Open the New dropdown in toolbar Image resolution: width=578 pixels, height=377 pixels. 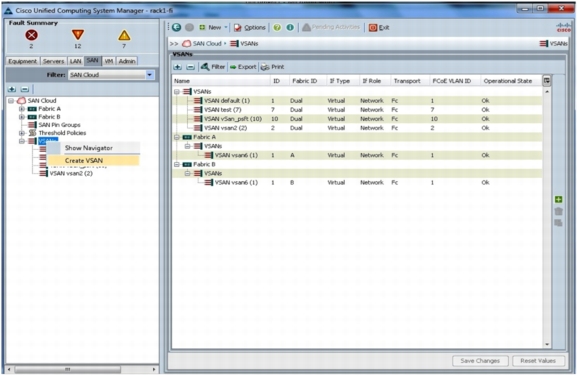[213, 28]
